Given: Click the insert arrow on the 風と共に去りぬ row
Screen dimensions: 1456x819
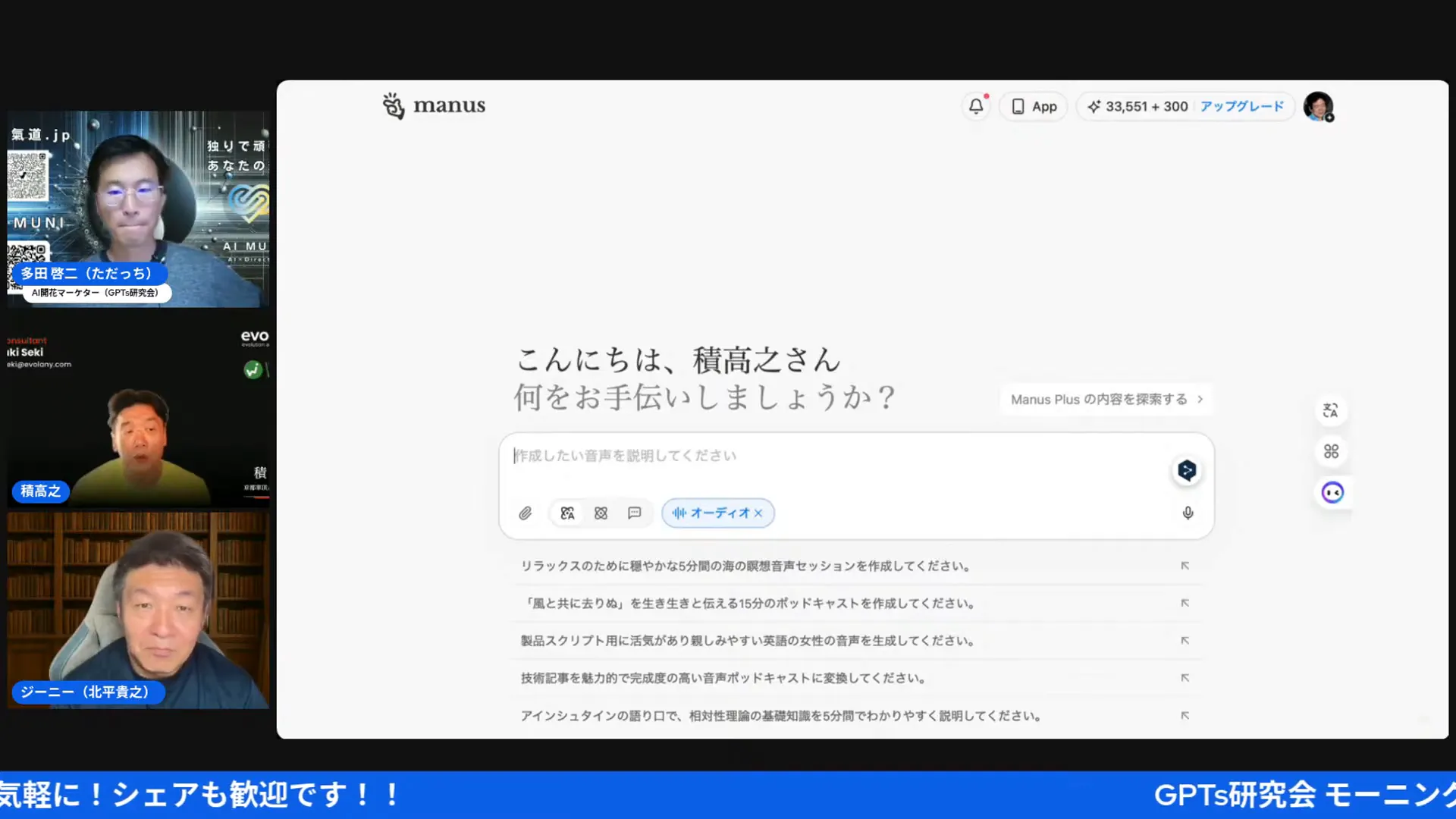Looking at the screenshot, I should [x=1185, y=604].
